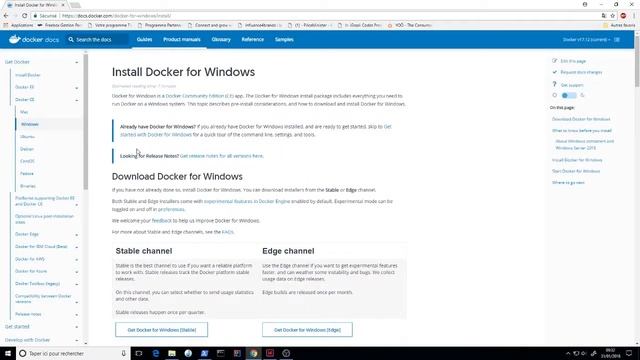Expand the Docker EE sidebar section
Viewport: 640px width, 360px height.
click(x=77, y=88)
